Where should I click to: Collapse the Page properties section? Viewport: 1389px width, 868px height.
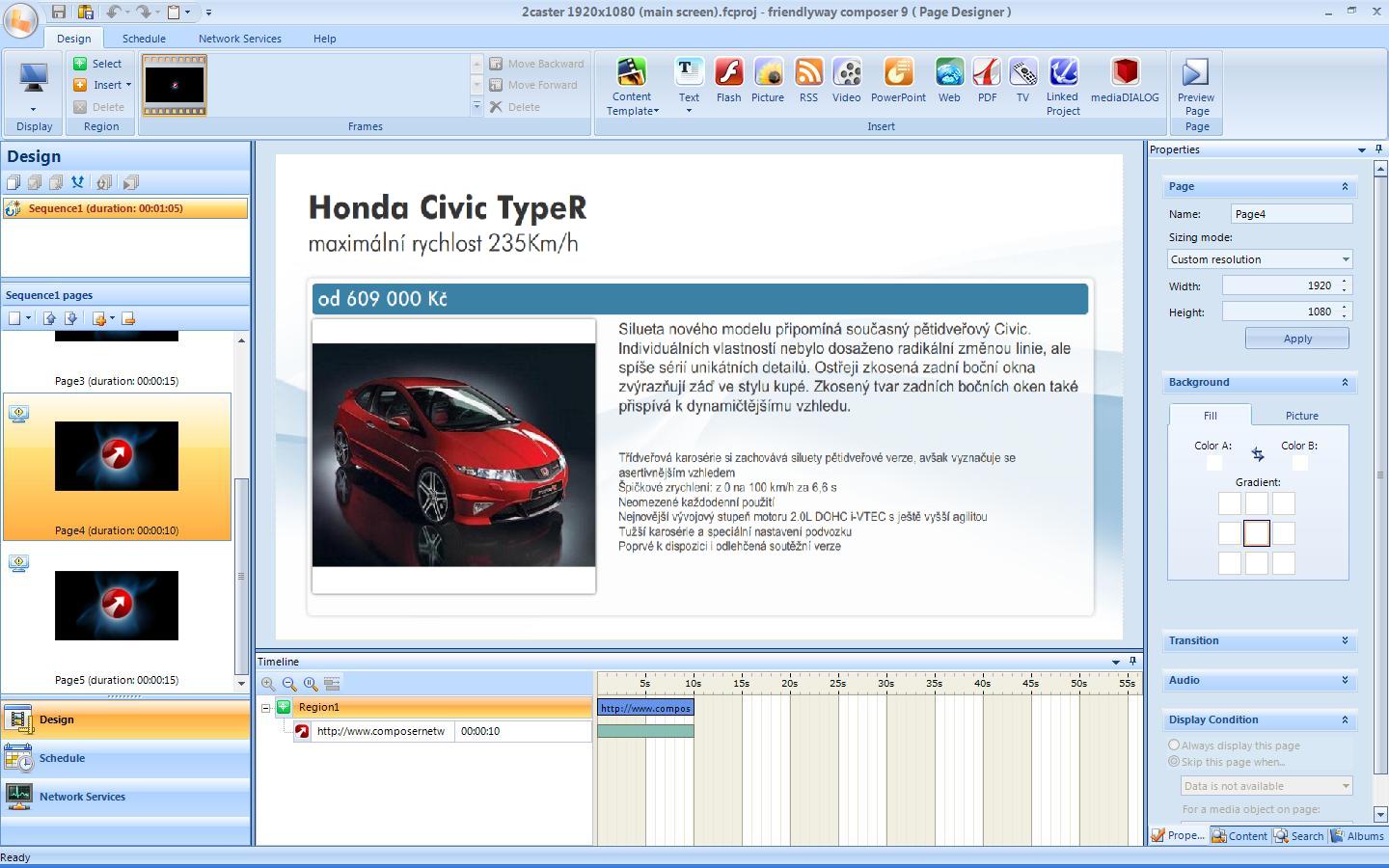tap(1345, 186)
